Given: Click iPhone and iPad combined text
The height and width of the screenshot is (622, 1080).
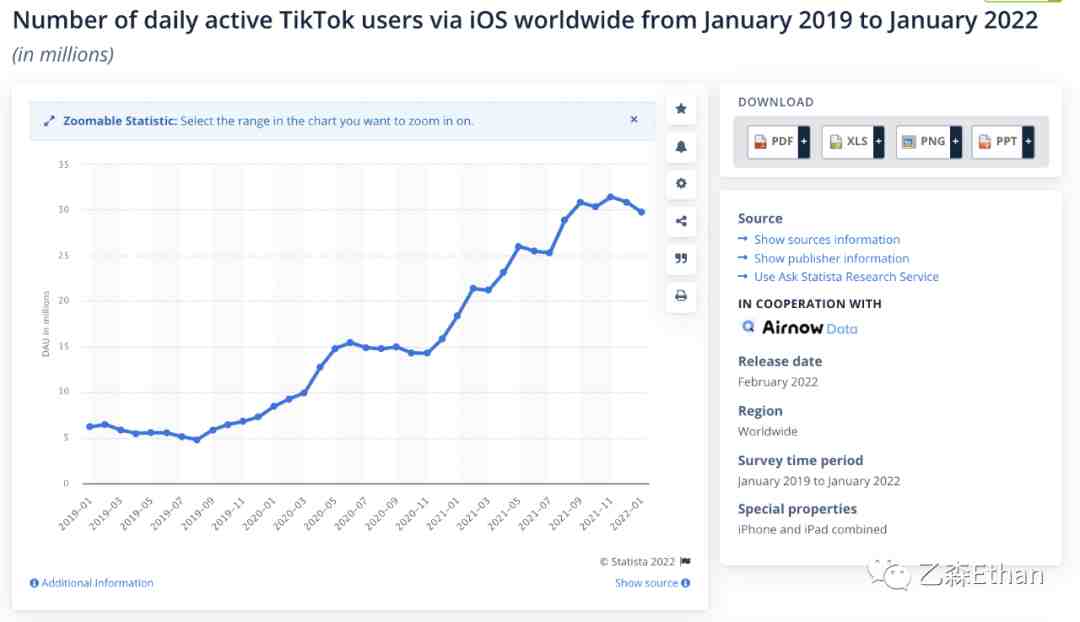Looking at the screenshot, I should point(812,529).
